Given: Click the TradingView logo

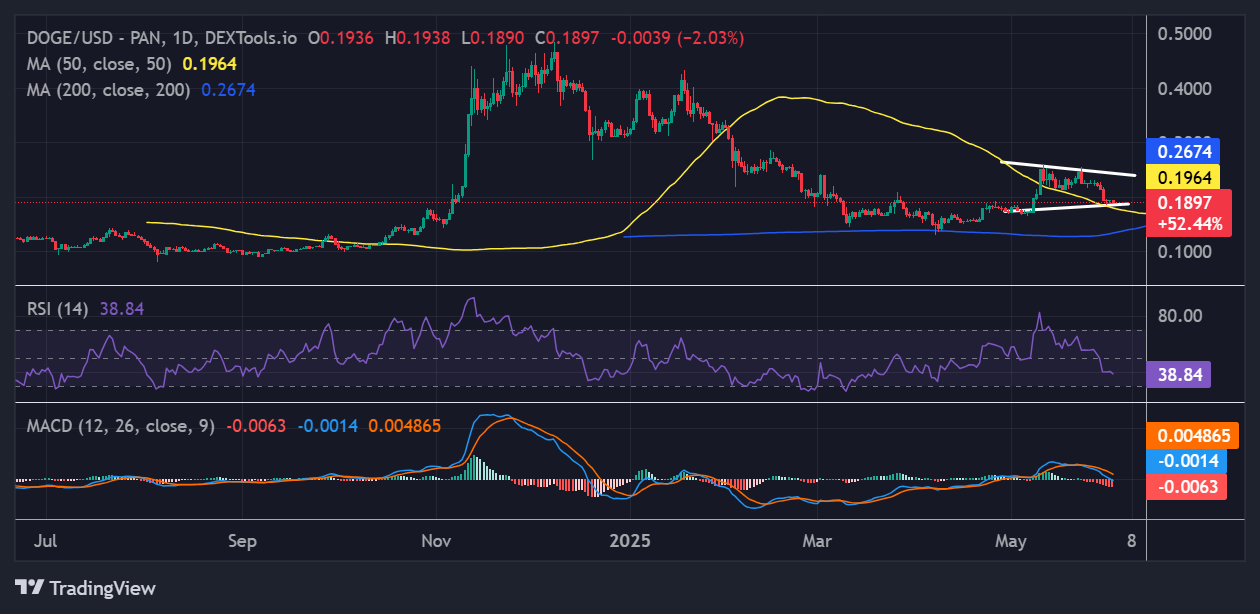Looking at the screenshot, I should click(x=85, y=588).
